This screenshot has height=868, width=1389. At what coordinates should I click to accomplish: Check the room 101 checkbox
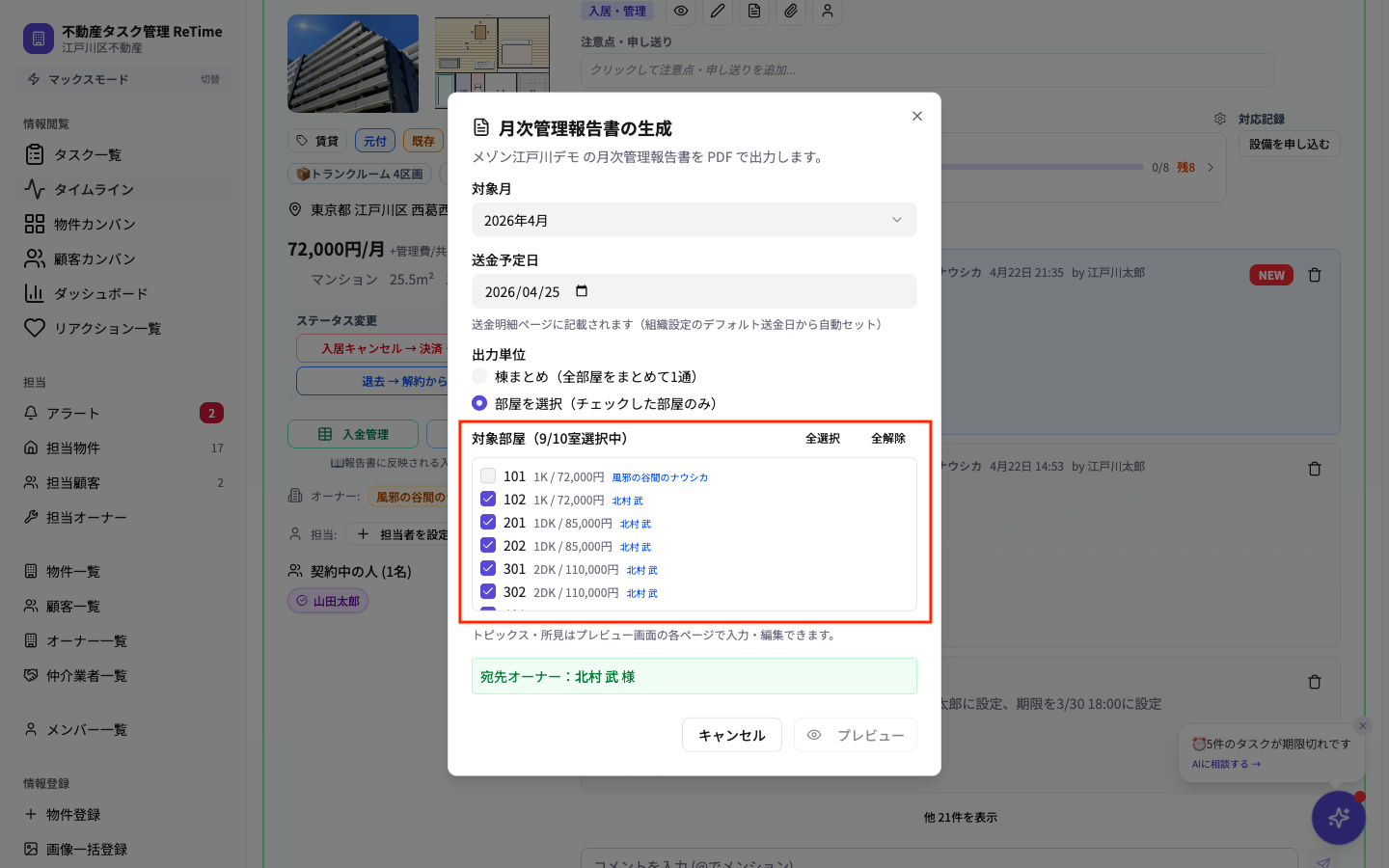(488, 475)
